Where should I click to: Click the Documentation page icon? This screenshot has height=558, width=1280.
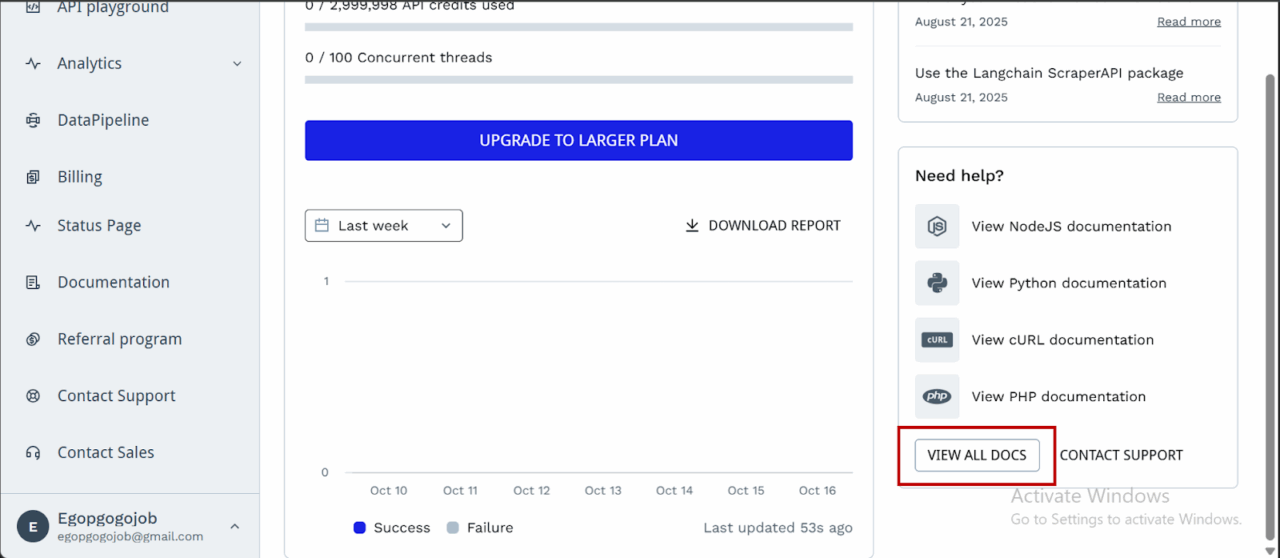[33, 282]
